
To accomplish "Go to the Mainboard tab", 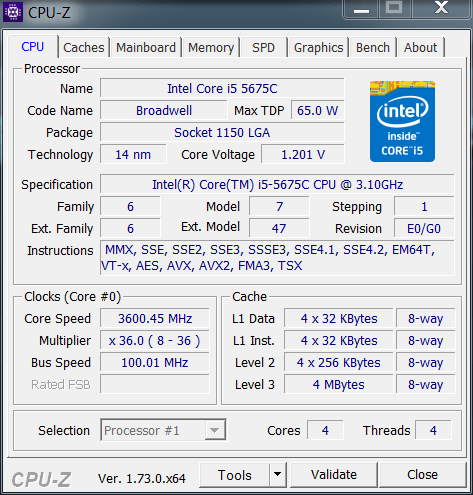I will (146, 47).
